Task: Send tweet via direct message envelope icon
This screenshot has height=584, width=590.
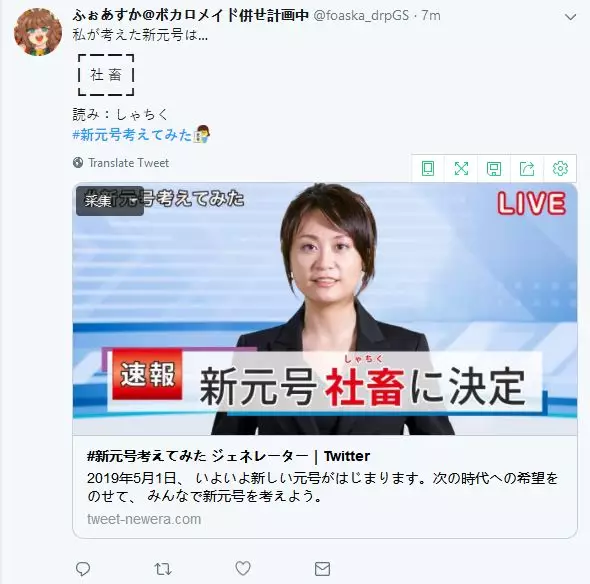Action: (x=322, y=569)
